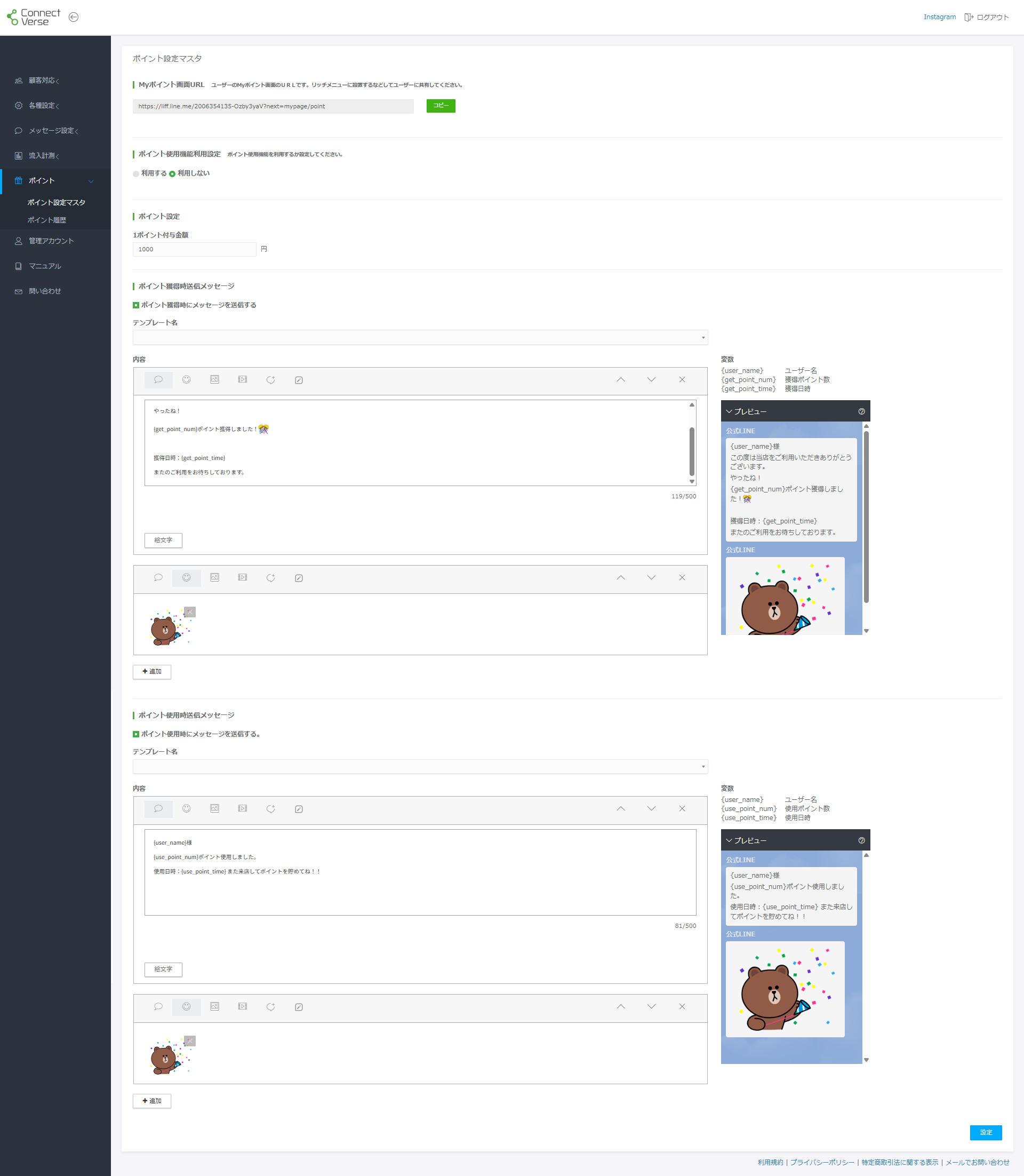Collapse the point-acquisition プレビュー panel
Viewport: 1024px width, 1176px height.
pos(729,411)
